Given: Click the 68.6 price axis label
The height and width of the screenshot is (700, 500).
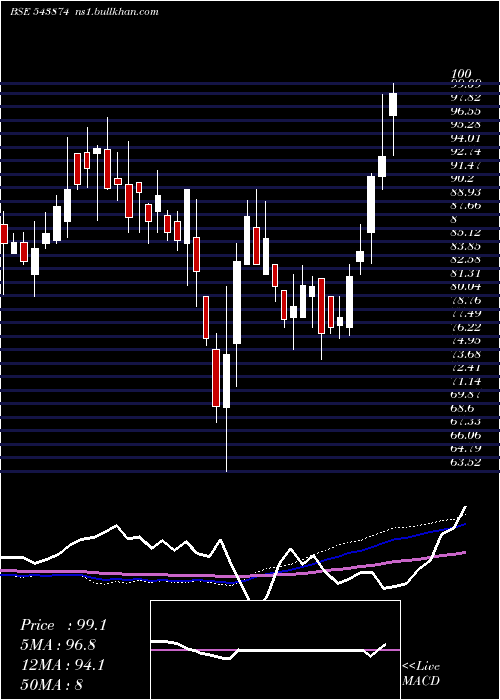Looking at the screenshot, I should pos(462,408).
